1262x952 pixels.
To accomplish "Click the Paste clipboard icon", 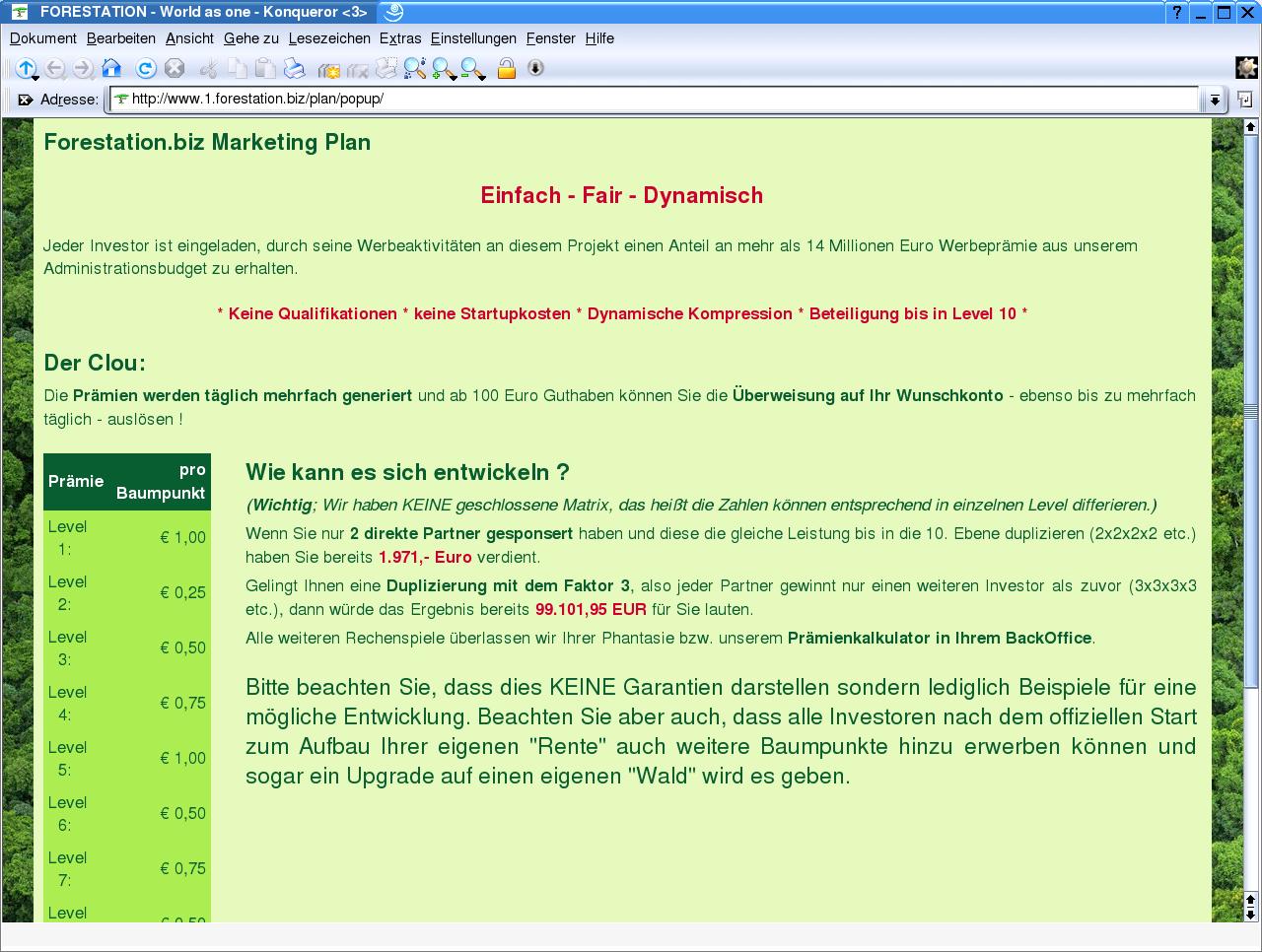I will 265,68.
